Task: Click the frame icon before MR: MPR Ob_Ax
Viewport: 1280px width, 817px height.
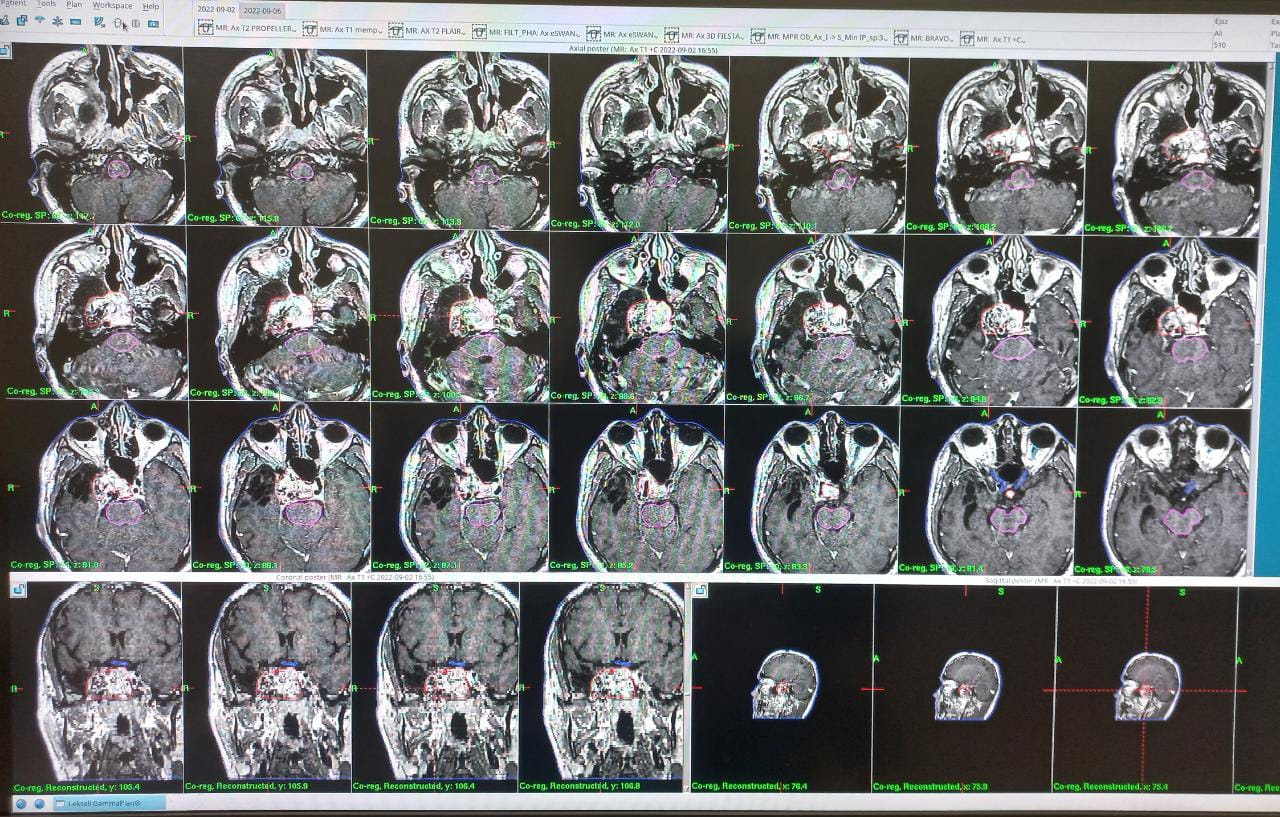Action: [x=758, y=36]
